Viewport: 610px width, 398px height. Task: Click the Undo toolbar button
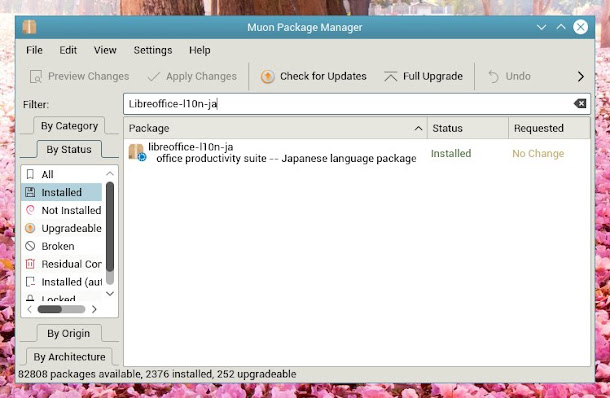click(509, 76)
